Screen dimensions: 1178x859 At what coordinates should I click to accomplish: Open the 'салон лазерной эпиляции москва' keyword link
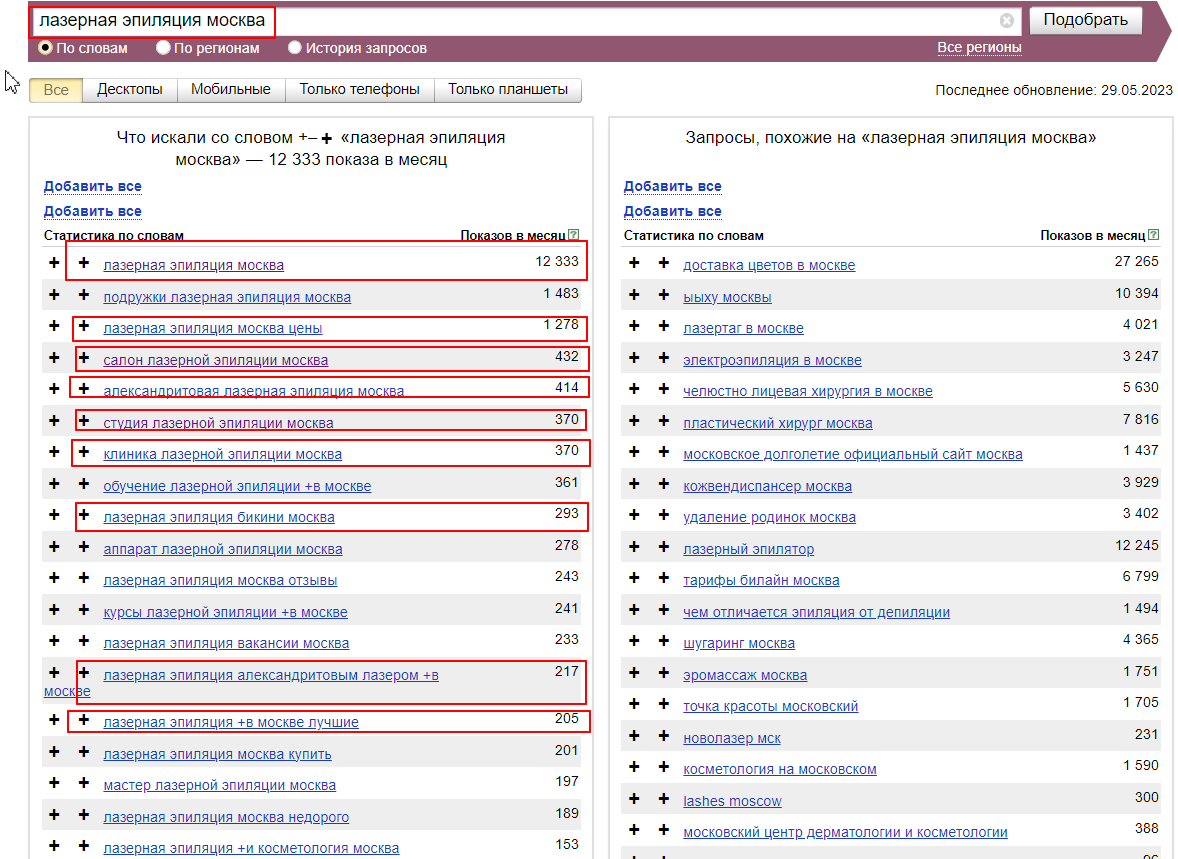point(216,360)
